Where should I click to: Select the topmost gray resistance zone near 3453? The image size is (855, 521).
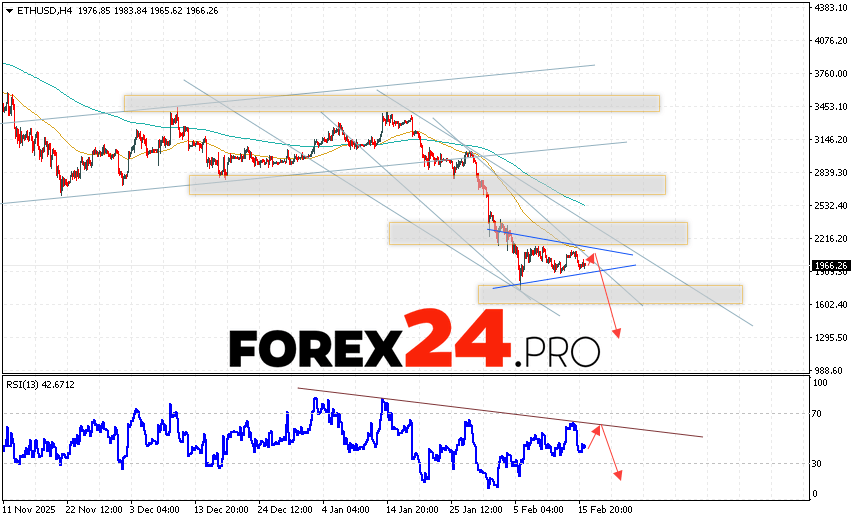click(391, 103)
